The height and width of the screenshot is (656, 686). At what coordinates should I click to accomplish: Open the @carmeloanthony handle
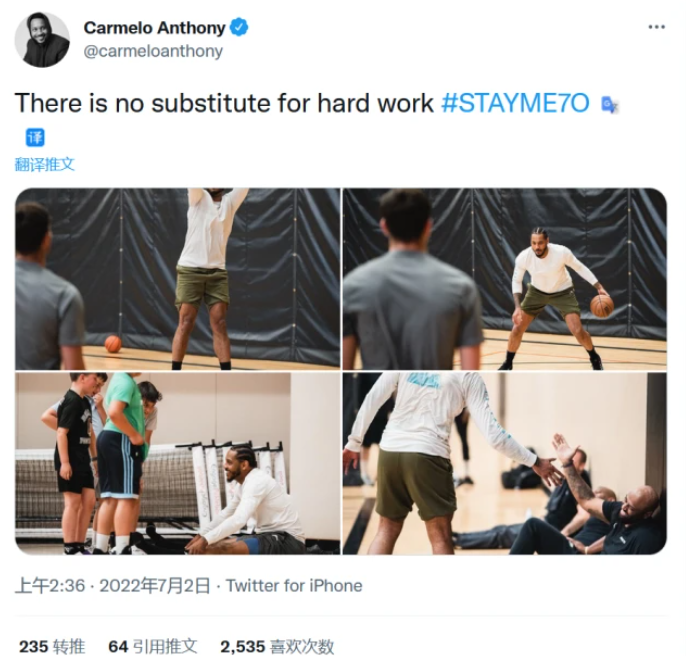point(153,51)
